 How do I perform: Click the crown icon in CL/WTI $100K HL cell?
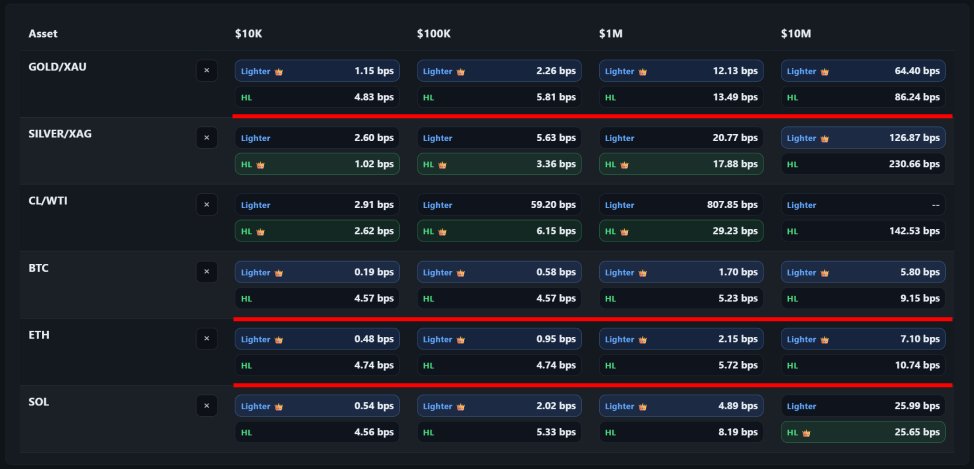click(x=442, y=232)
